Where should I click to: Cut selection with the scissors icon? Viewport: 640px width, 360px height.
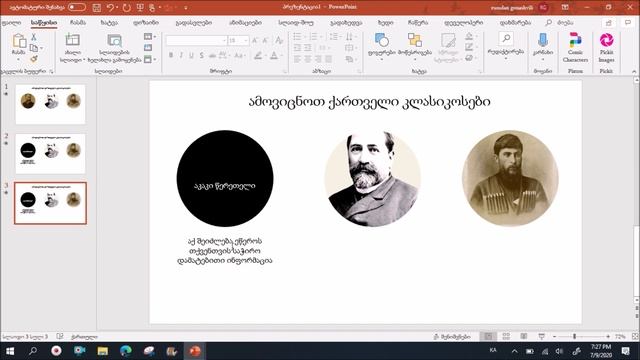[34, 37]
